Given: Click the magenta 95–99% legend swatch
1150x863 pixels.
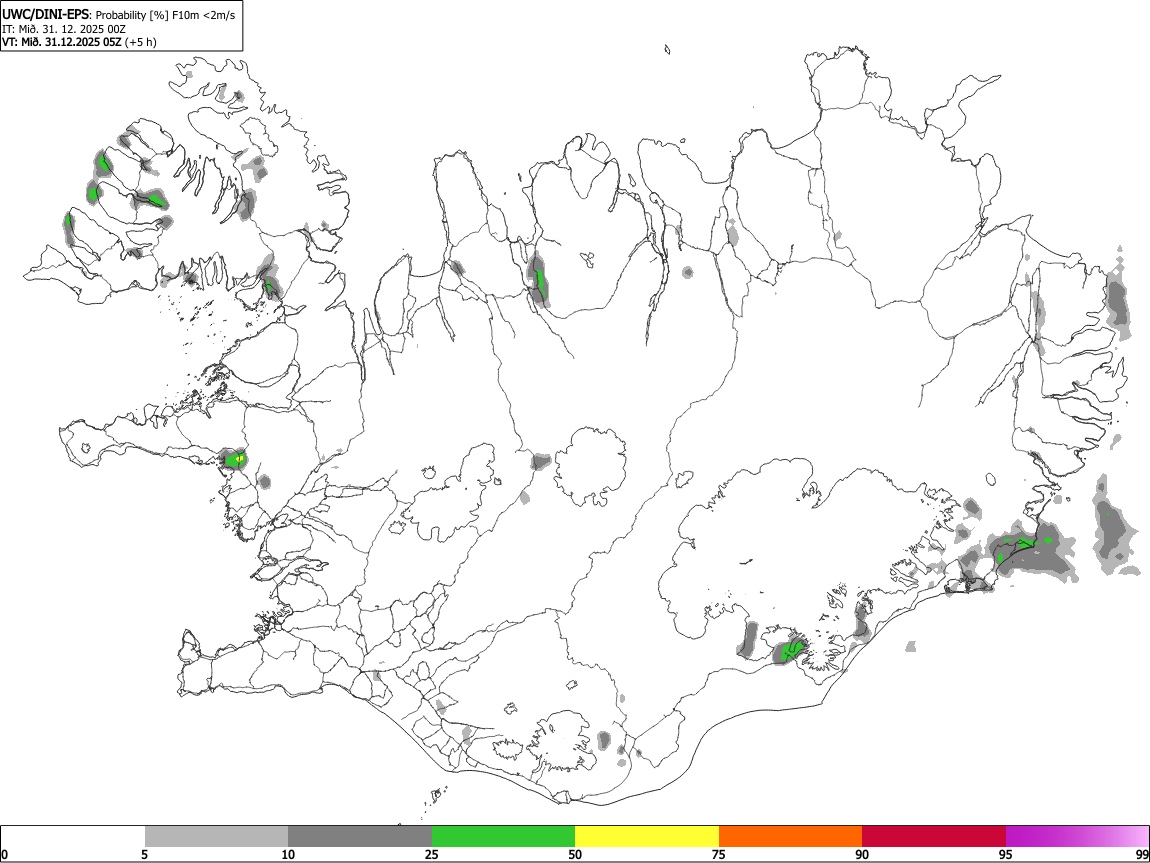Looking at the screenshot, I should point(1077,837).
